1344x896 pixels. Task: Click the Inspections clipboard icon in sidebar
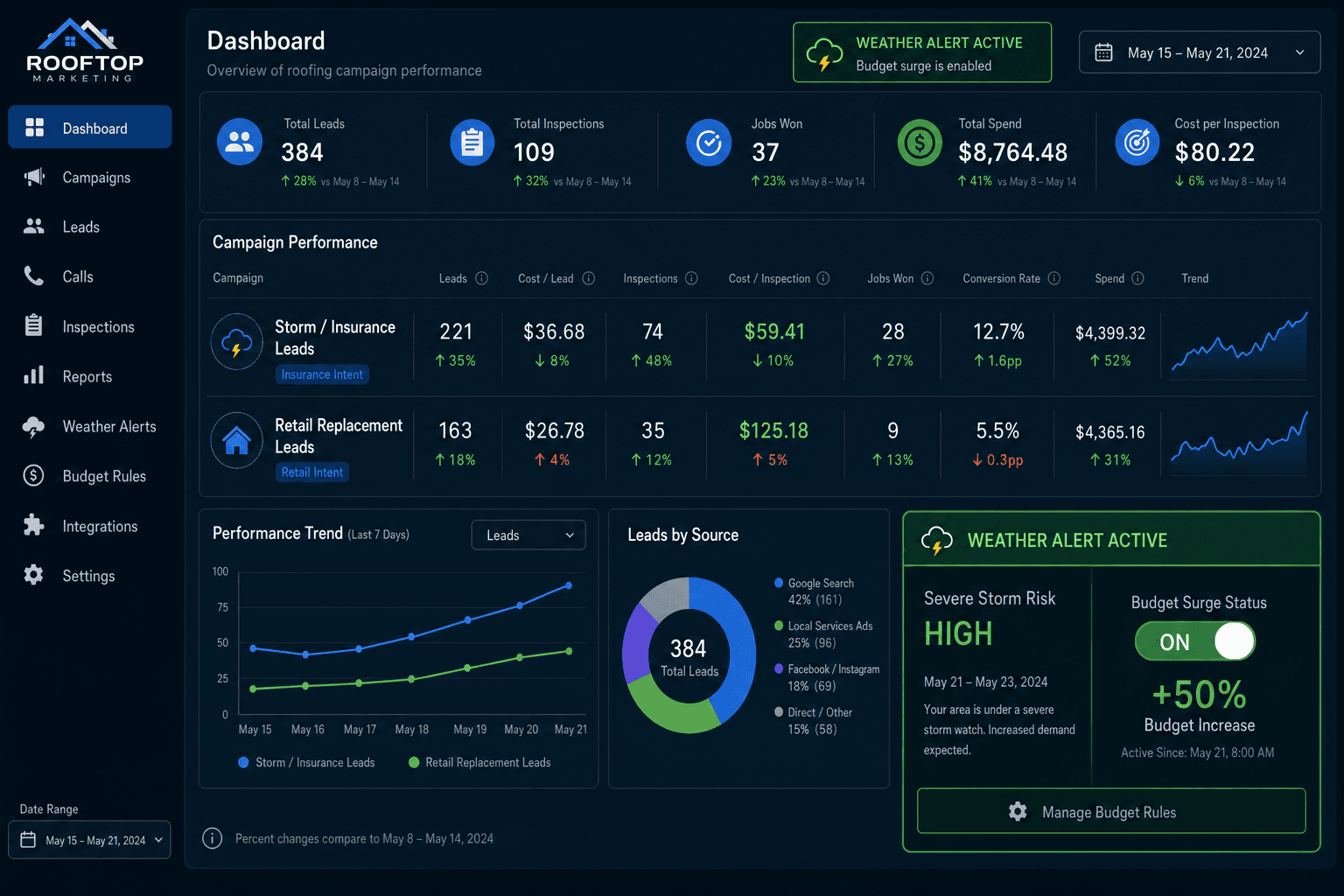[34, 325]
